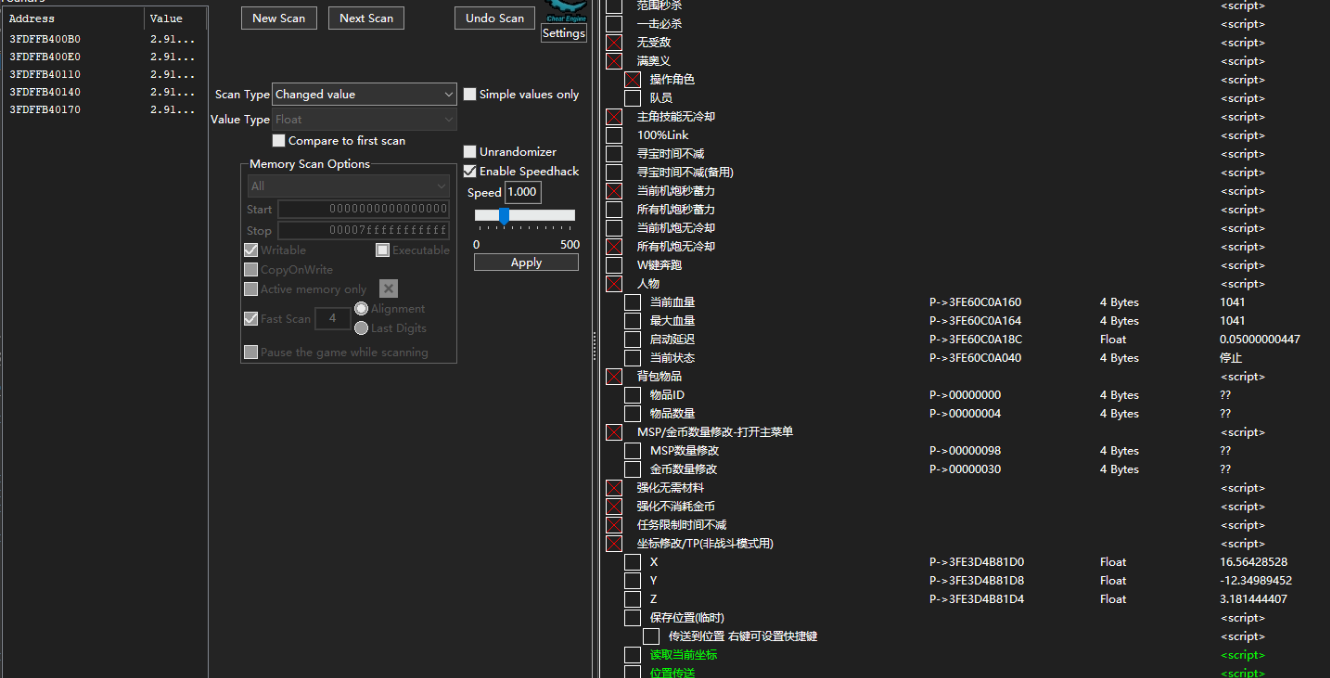Screen dimensions: 1330x678
Task: Select address 3FDFFB40110 in results list
Action: (x=45, y=75)
